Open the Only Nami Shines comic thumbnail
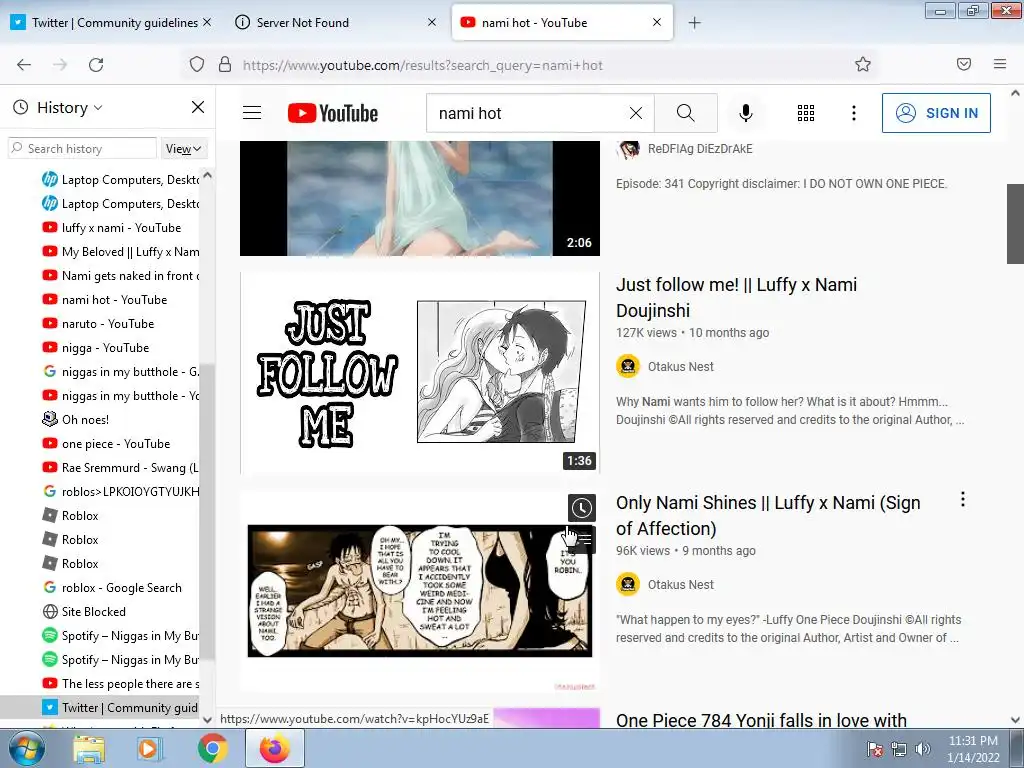The image size is (1024, 768). (420, 591)
